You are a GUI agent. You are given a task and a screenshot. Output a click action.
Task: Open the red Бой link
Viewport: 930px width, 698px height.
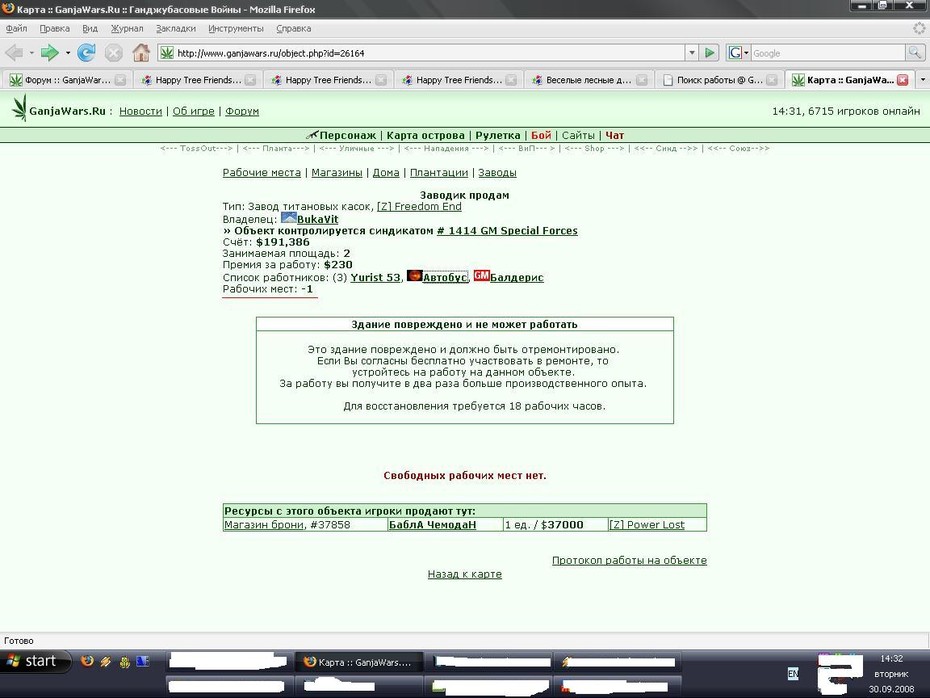[541, 135]
